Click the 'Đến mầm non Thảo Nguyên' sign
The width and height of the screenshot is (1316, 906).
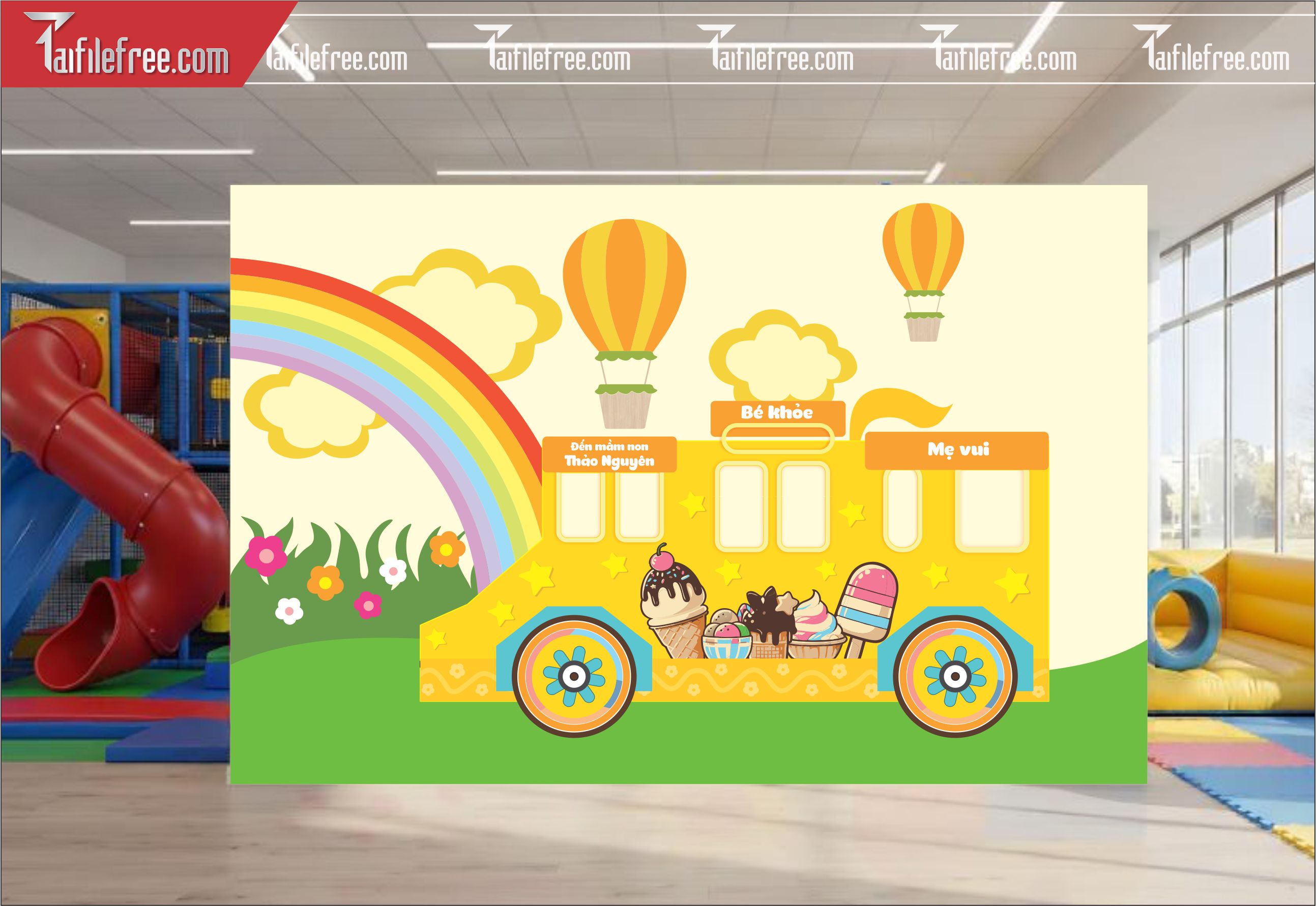click(609, 454)
